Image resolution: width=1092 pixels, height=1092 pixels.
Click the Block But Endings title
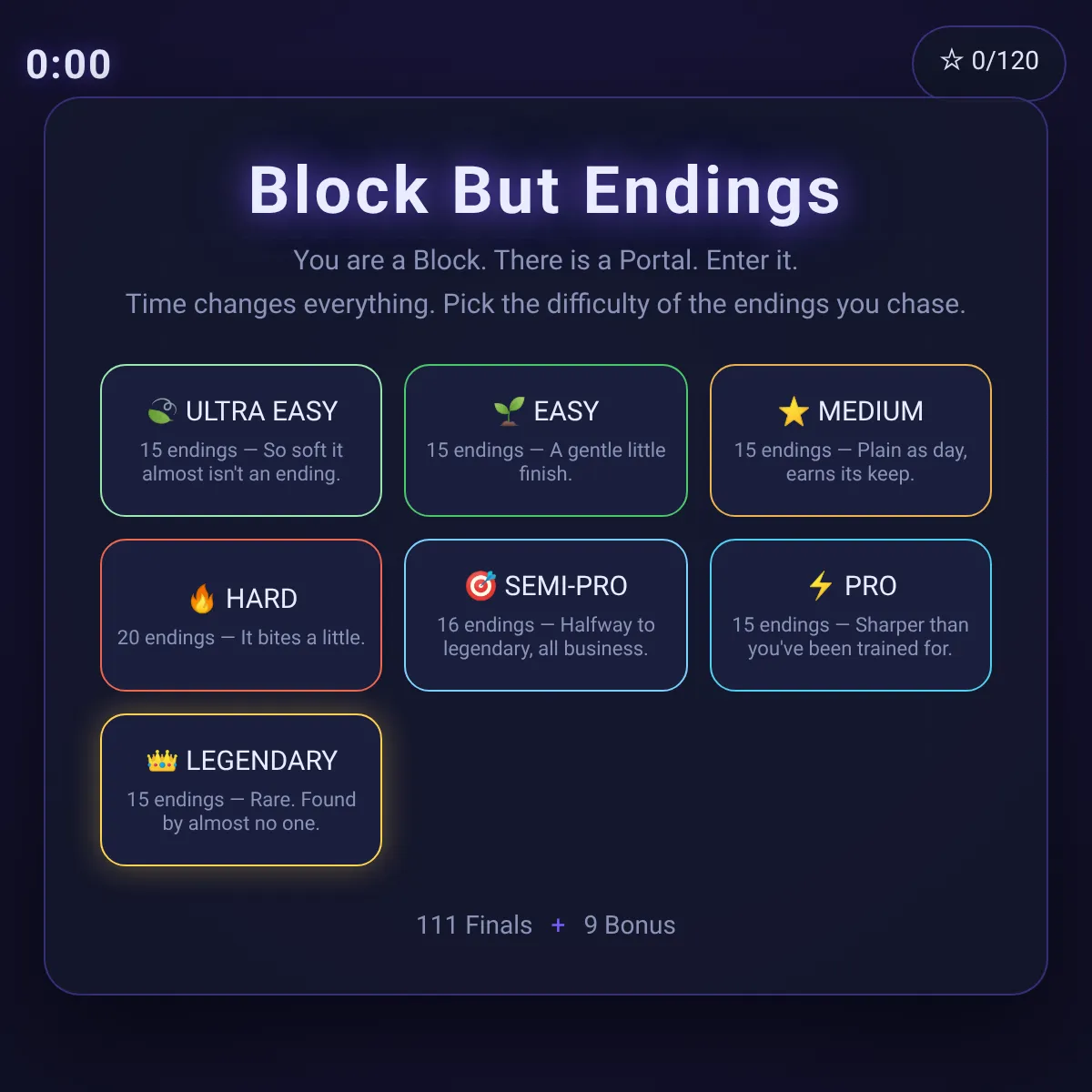coord(545,190)
